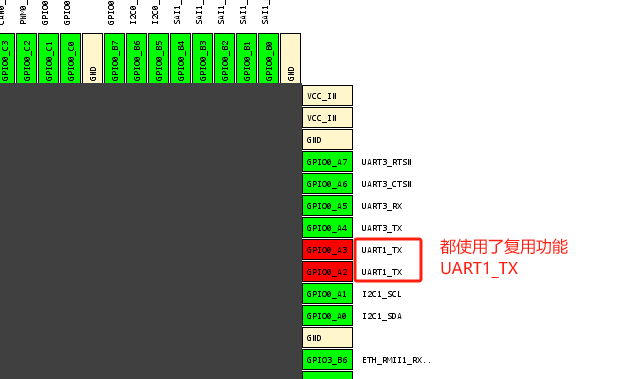Click the VCC_IN pin directly above GND

coord(327,118)
